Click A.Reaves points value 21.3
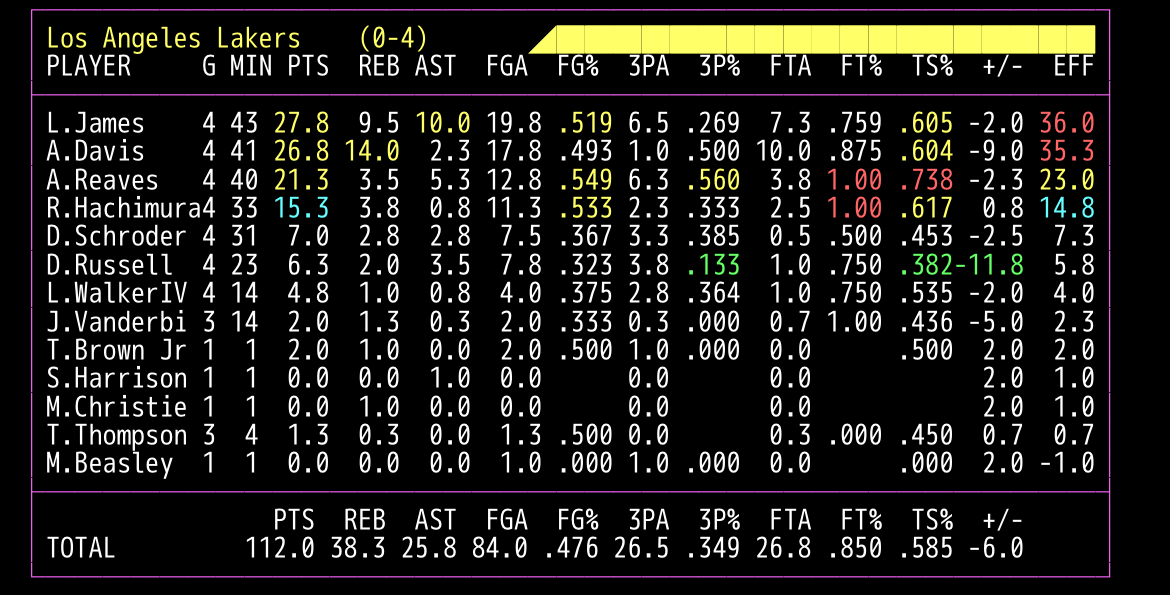Image resolution: width=1170 pixels, height=595 pixels. [301, 180]
